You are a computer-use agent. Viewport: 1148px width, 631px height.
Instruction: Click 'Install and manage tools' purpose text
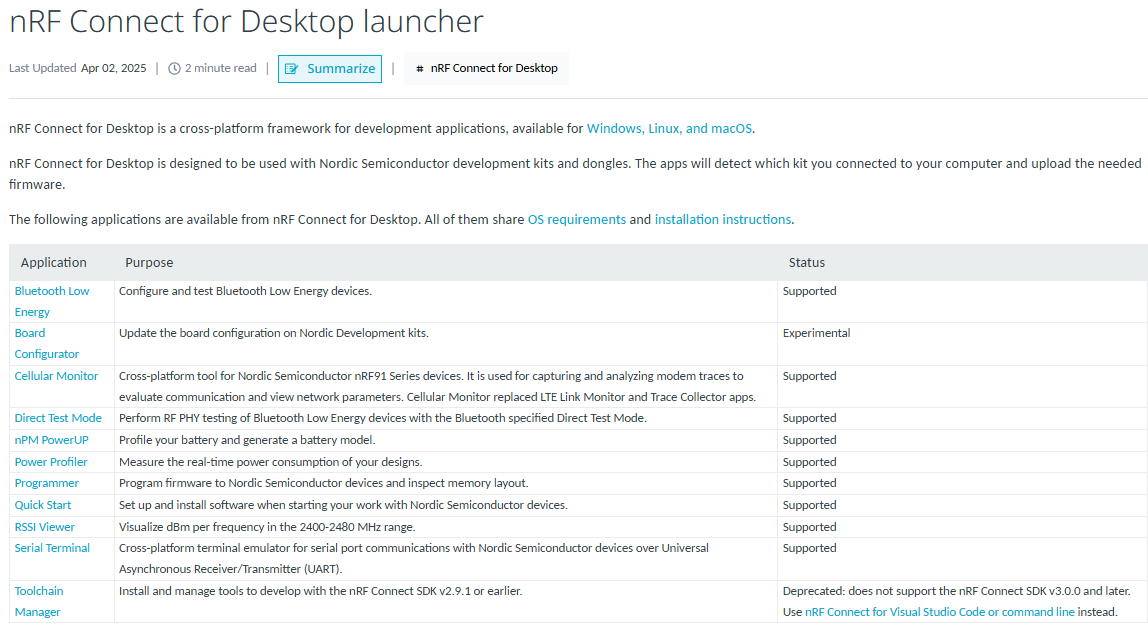pos(321,591)
